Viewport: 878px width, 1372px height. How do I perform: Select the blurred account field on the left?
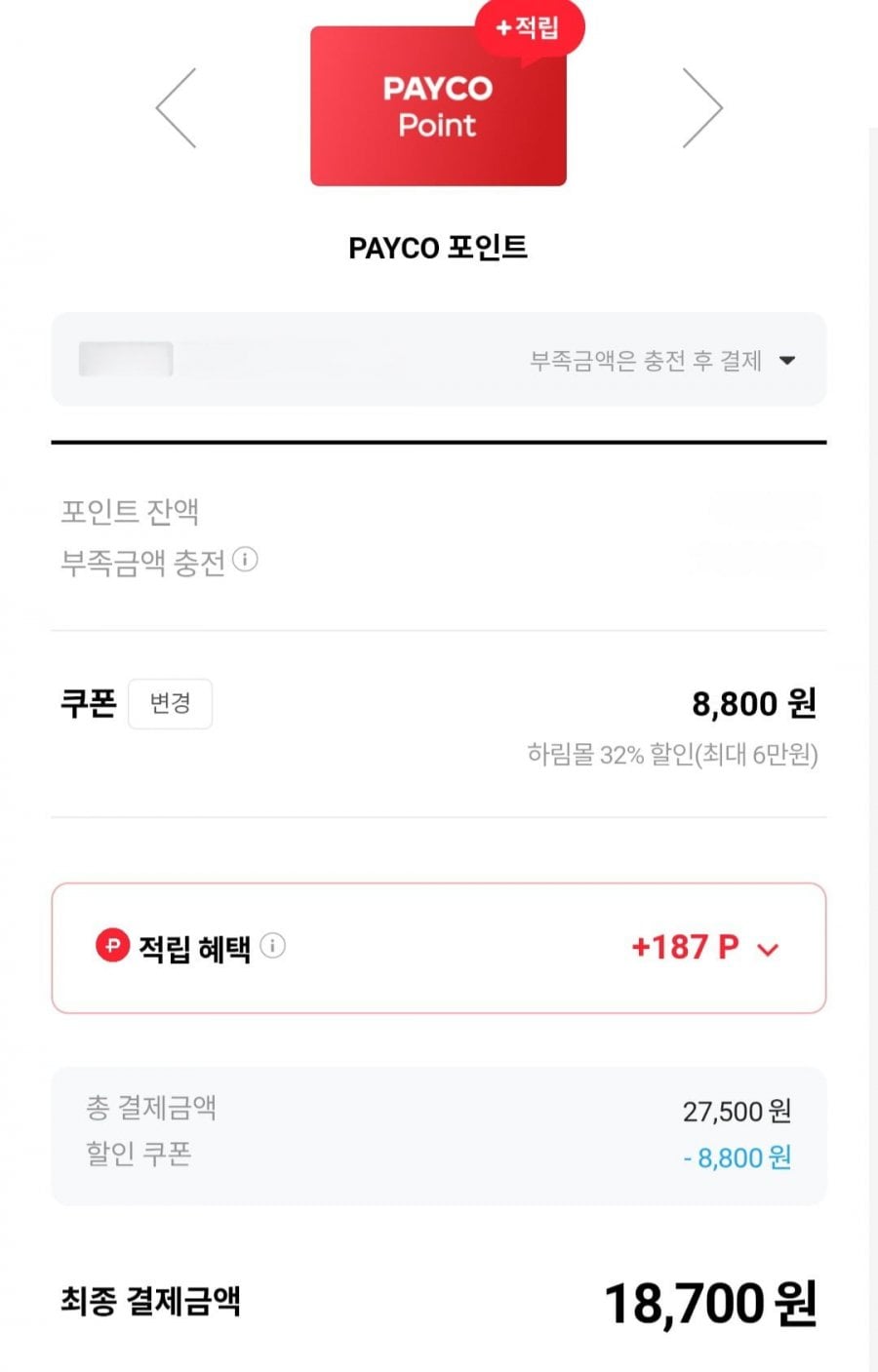point(126,360)
